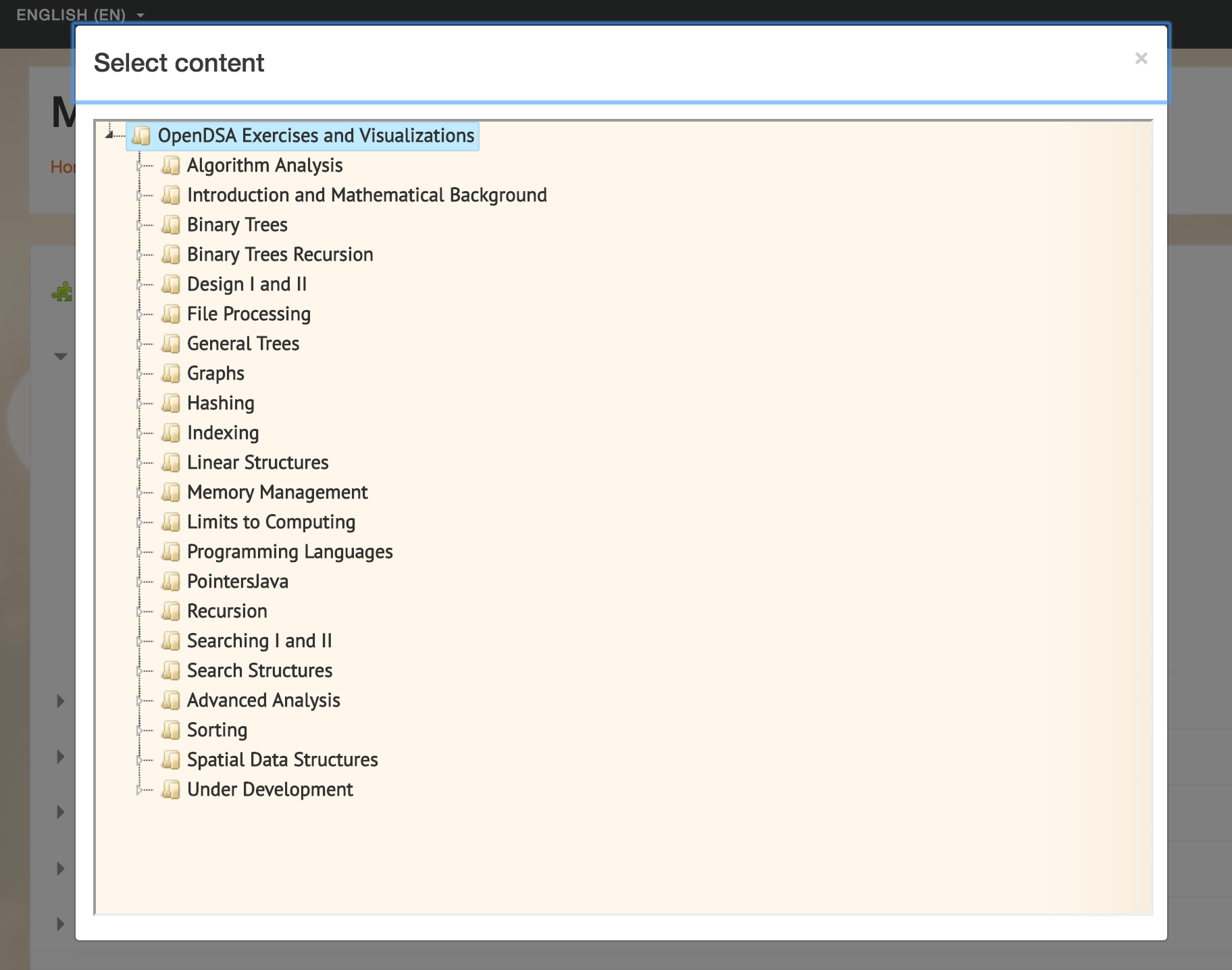Image resolution: width=1232 pixels, height=970 pixels.
Task: Expand the Search Structures node
Action: point(139,671)
